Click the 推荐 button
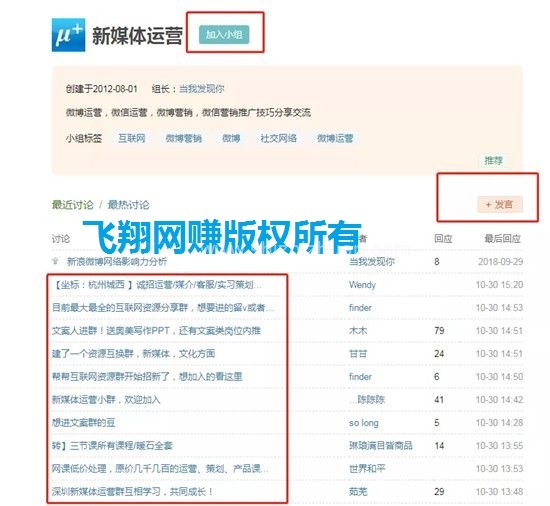The width and height of the screenshot is (550, 506). 494,161
